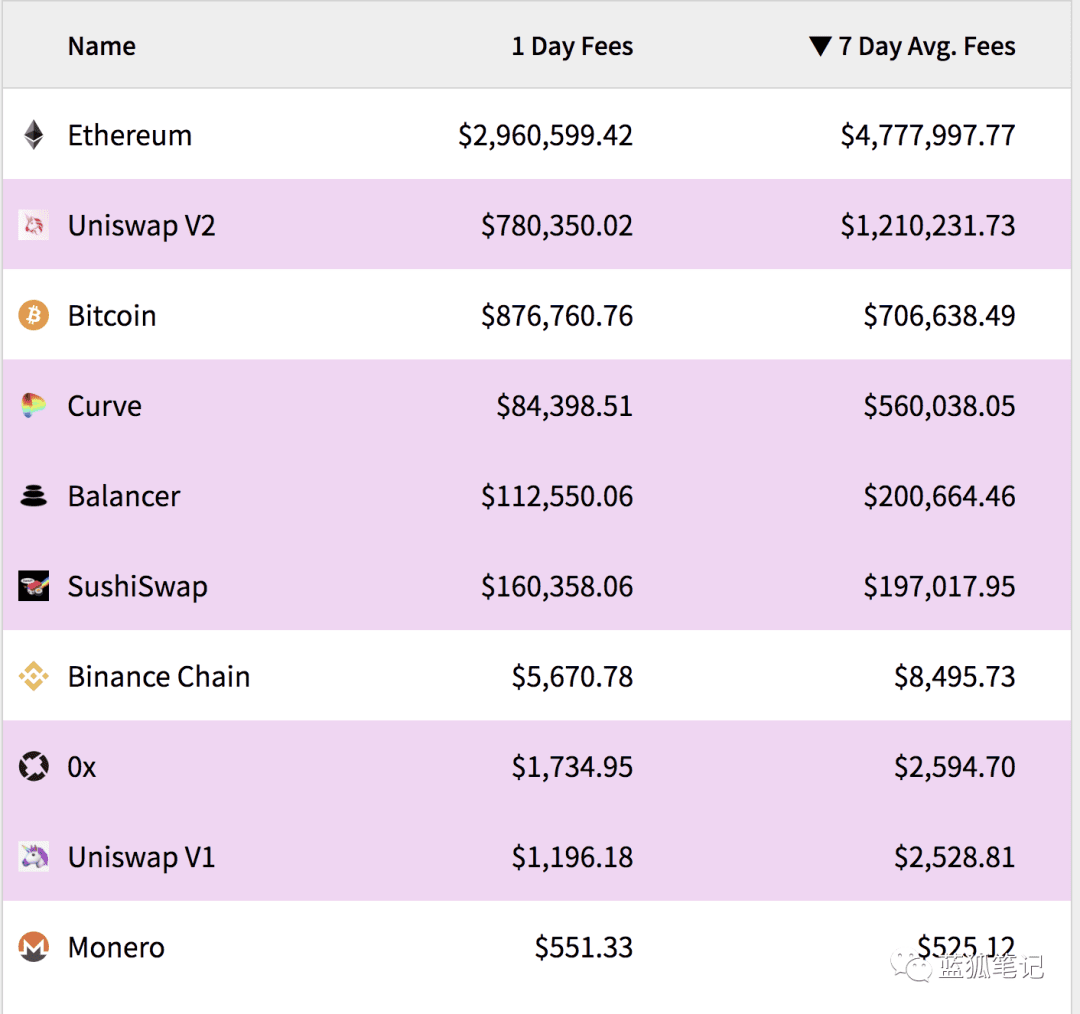Sort table by Name column header
The image size is (1080, 1014).
[x=101, y=46]
